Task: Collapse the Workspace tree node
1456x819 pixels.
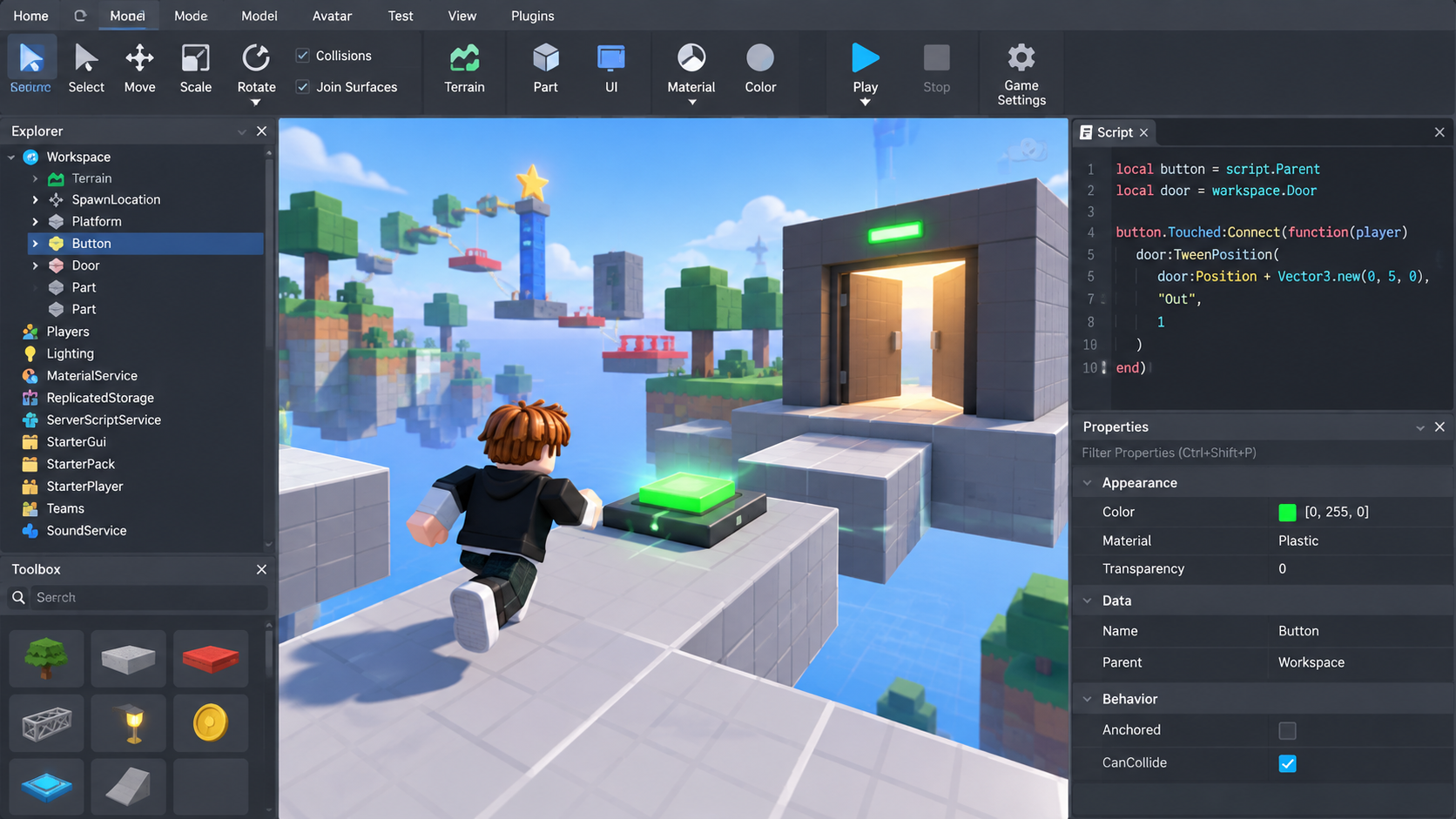Action: pyautogui.click(x=11, y=158)
